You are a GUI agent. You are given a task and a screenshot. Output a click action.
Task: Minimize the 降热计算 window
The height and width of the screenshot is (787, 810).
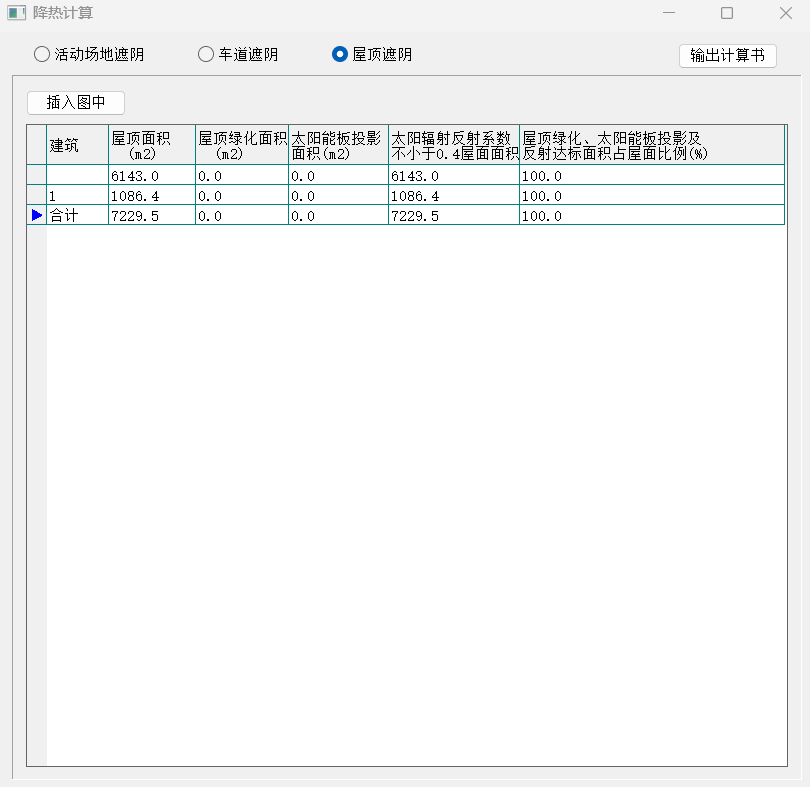670,13
